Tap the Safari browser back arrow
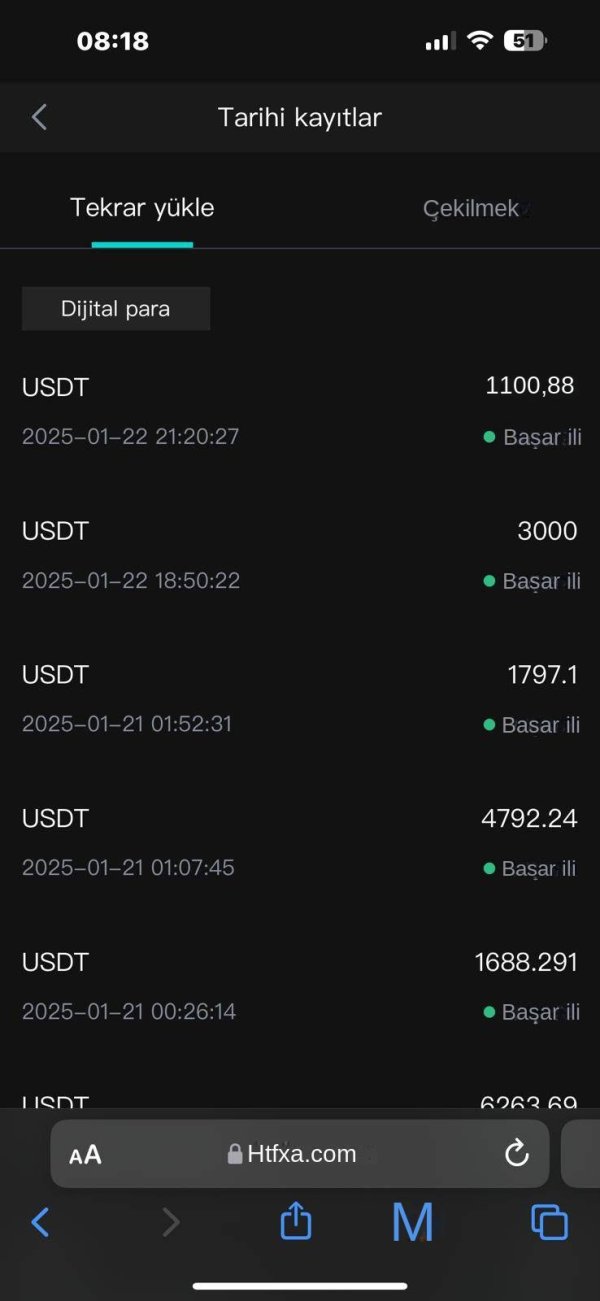Viewport: 600px width, 1301px height. pos(40,1221)
